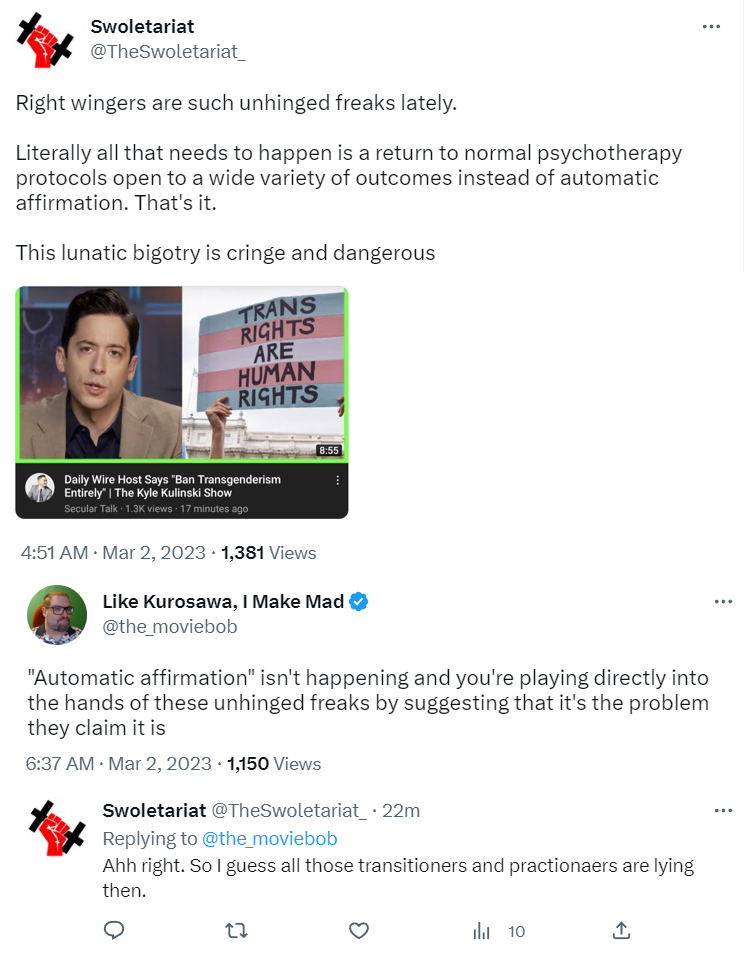Retweet the Swoletariat reply

(x=236, y=930)
